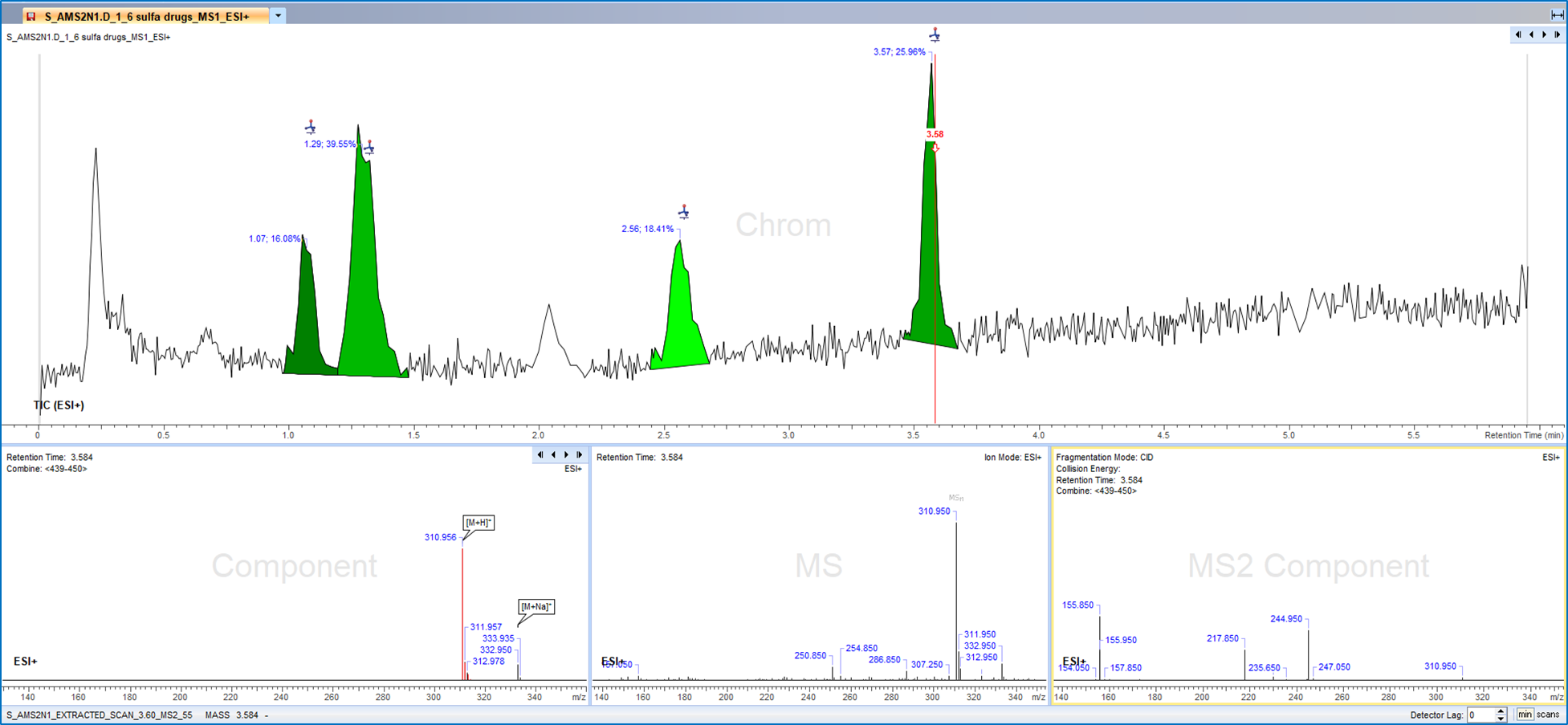The width and height of the screenshot is (1568, 725).
Task: Click the 286.850 label in MS panel
Action: point(885,660)
